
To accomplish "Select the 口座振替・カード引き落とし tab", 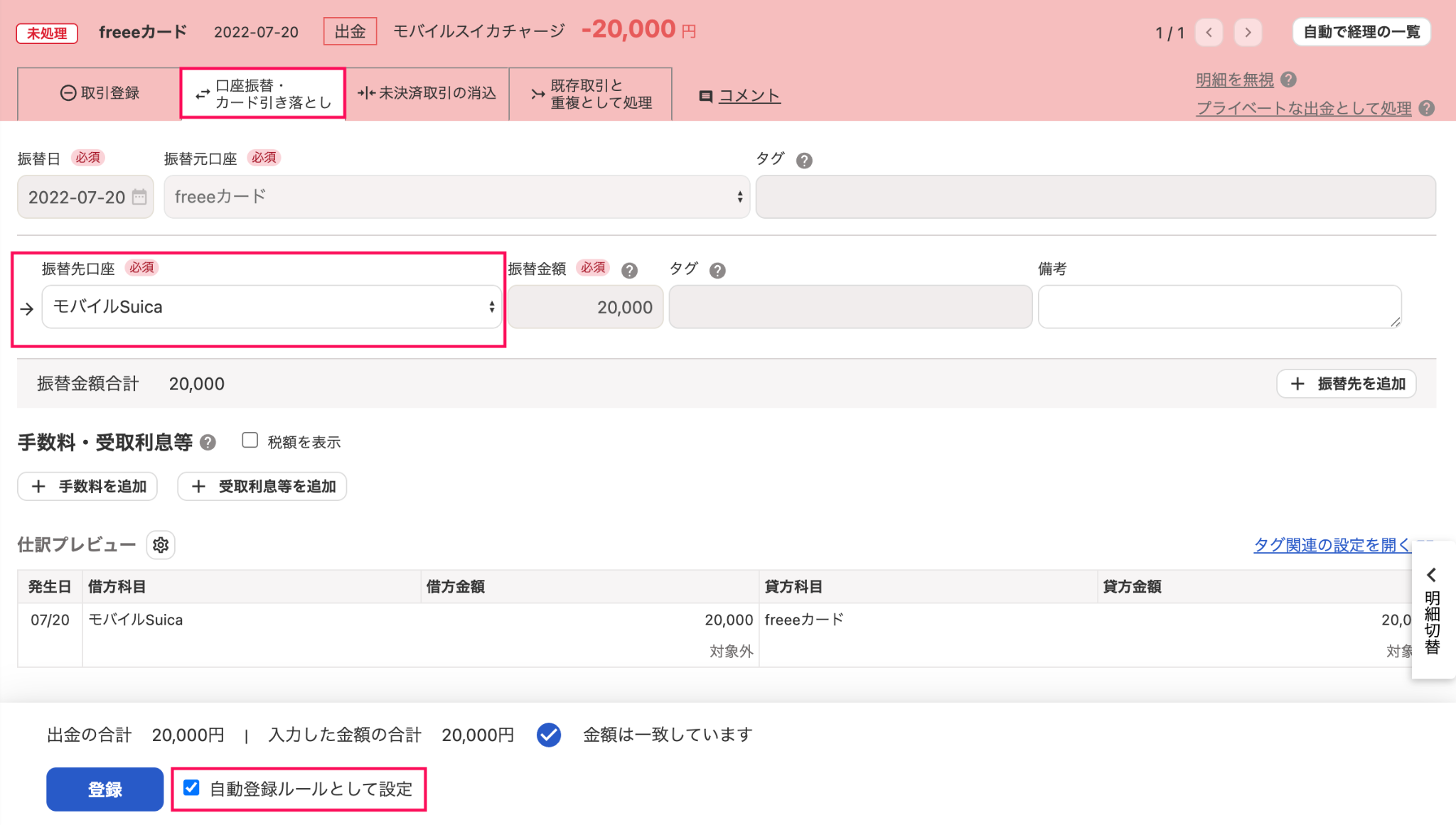I will [263, 94].
